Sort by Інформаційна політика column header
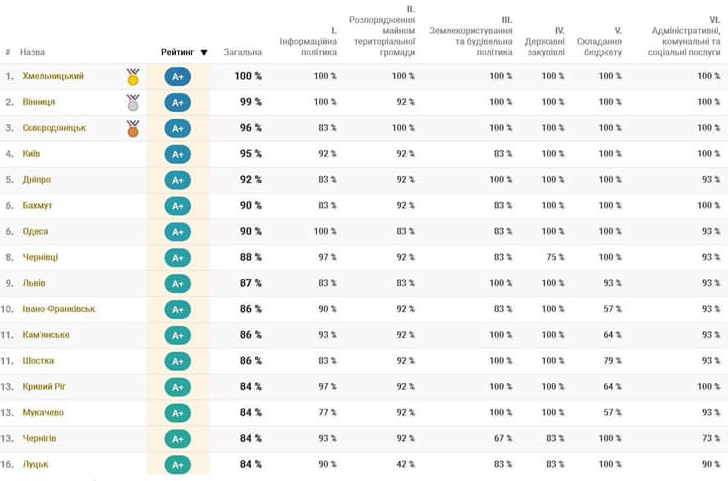 pos(308,47)
